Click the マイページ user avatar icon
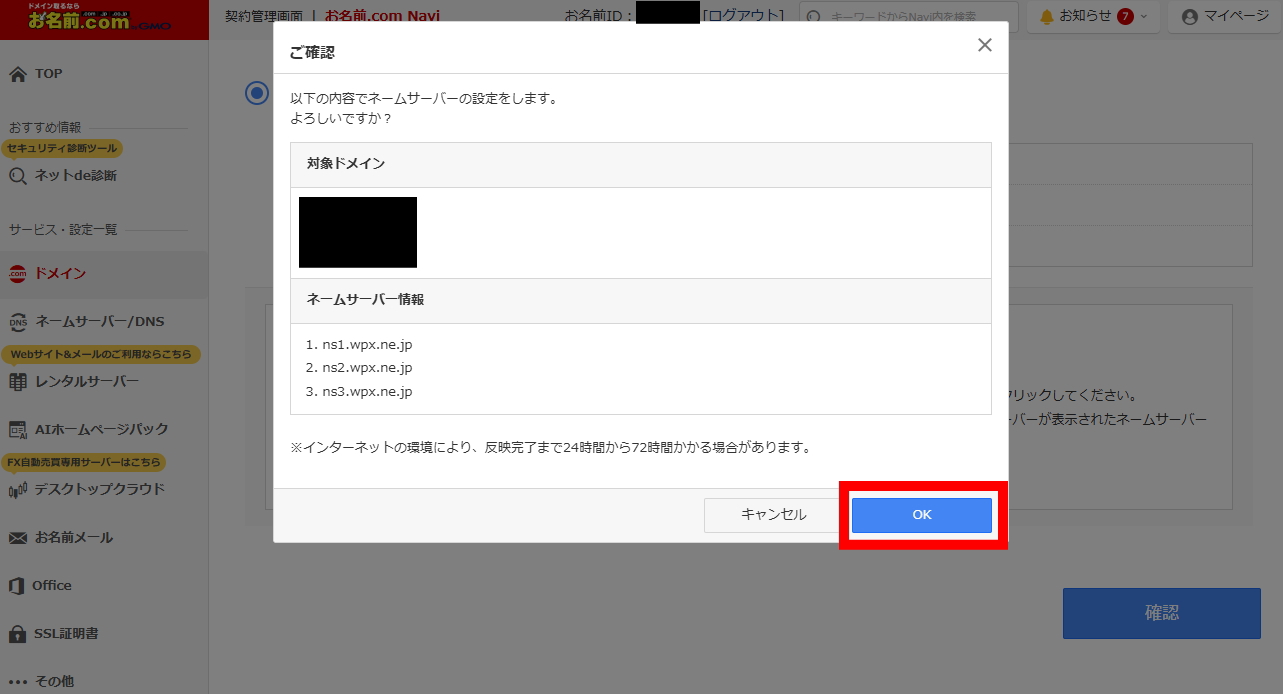The height and width of the screenshot is (694, 1283). click(1189, 17)
